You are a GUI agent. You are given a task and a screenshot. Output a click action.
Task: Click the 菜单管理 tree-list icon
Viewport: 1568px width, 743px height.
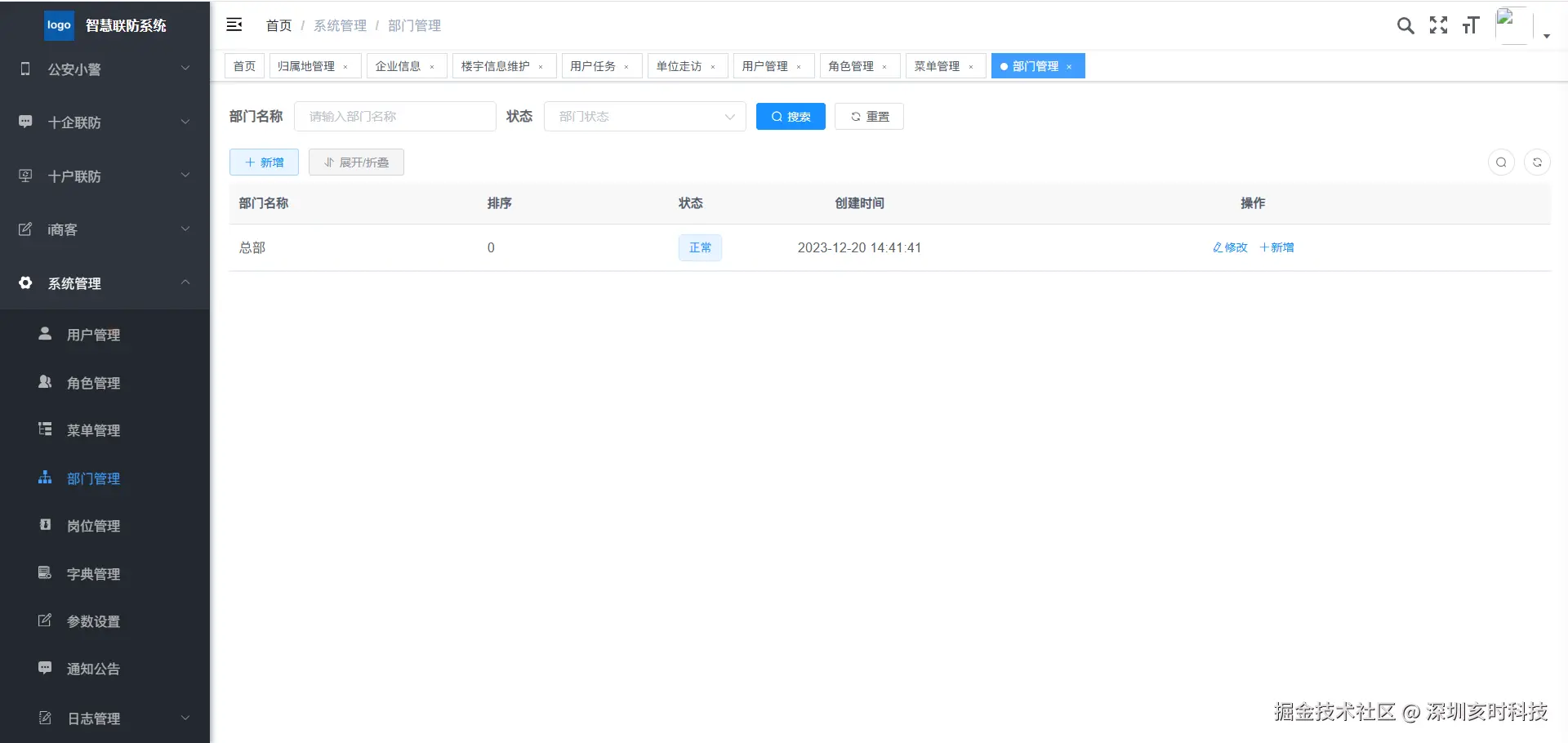(45, 429)
